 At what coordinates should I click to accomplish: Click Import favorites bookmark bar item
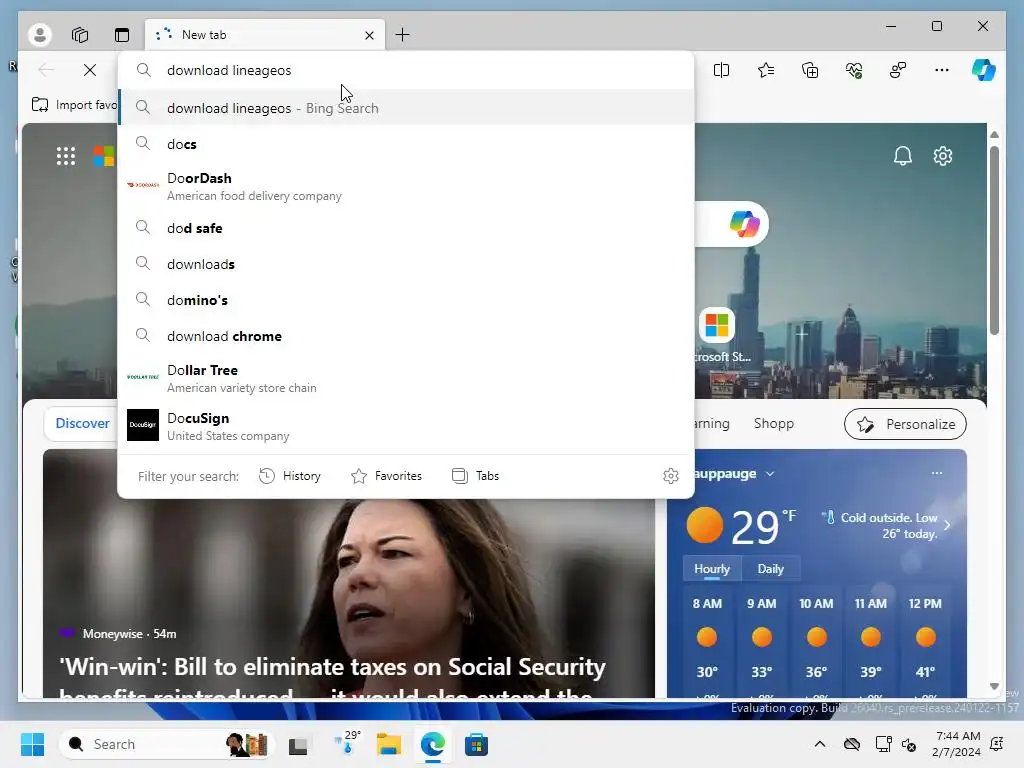click(x=74, y=104)
